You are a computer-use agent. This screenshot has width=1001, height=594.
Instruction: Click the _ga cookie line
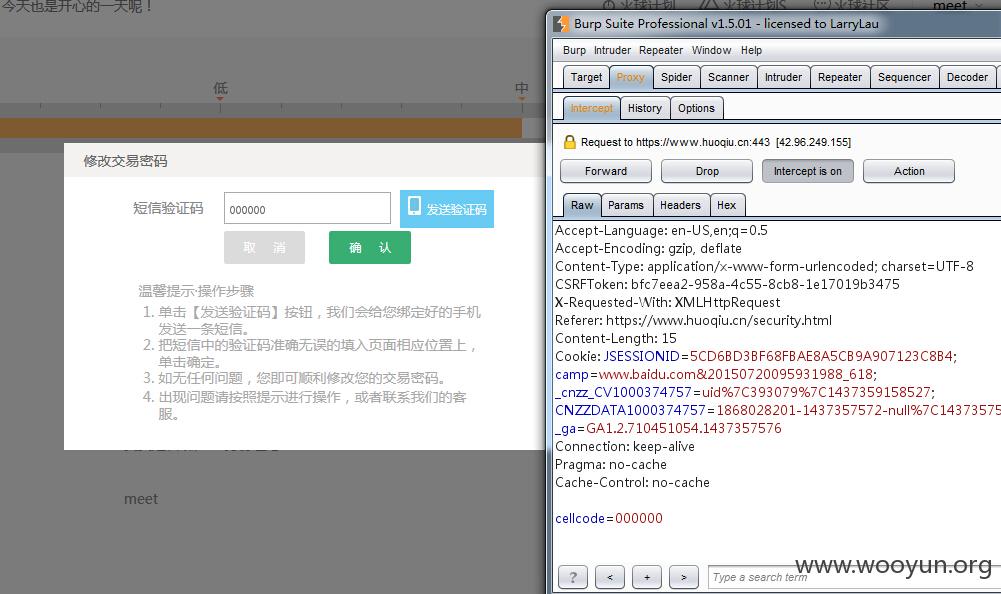(x=668, y=429)
